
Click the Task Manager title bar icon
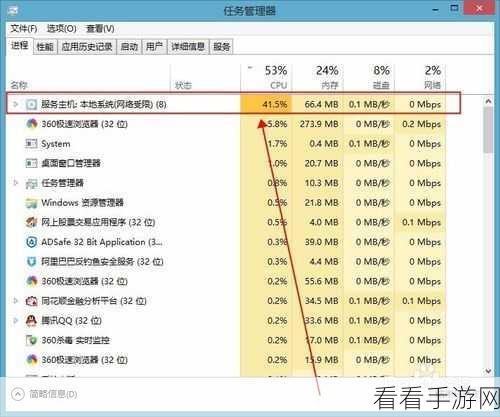point(12,11)
